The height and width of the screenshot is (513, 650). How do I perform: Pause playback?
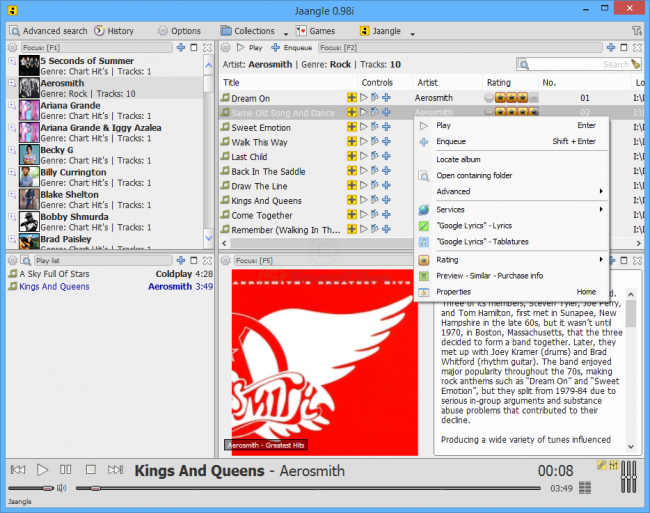pos(65,470)
